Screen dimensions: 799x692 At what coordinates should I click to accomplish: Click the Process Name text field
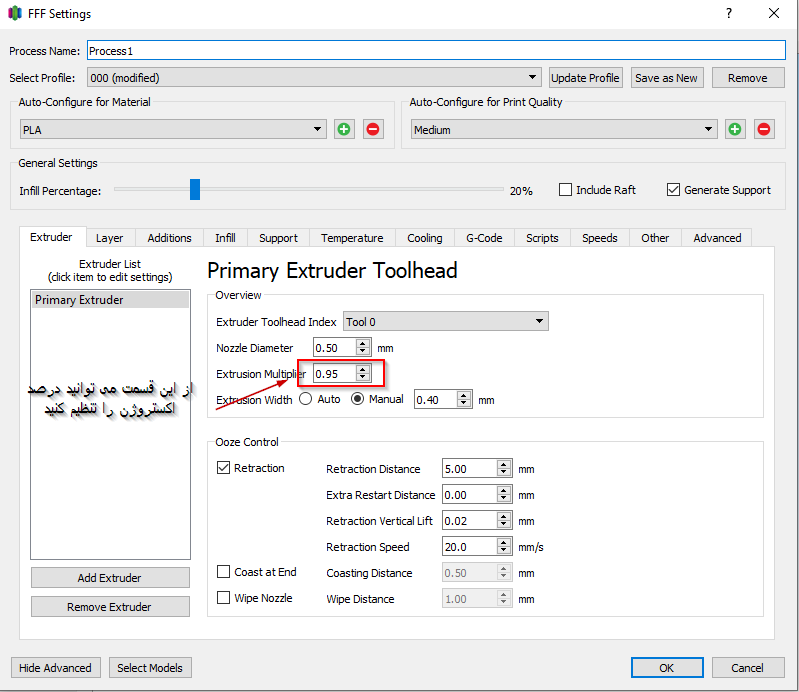click(435, 51)
